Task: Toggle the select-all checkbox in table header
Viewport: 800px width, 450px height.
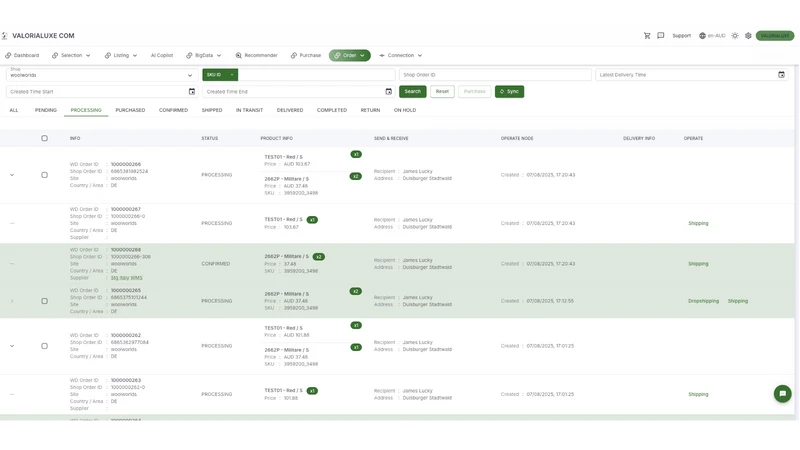Action: coord(44,138)
